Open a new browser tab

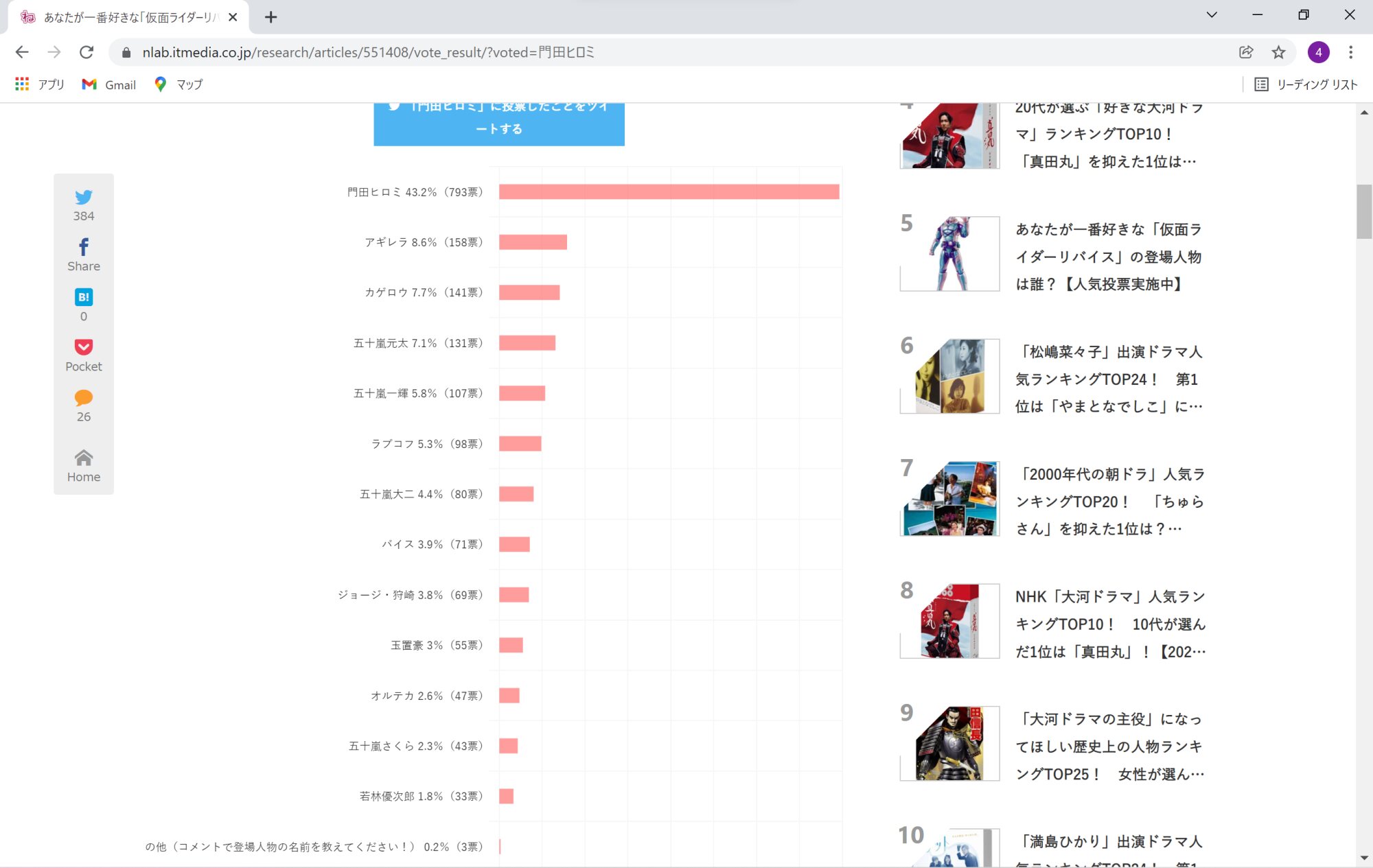point(271,17)
